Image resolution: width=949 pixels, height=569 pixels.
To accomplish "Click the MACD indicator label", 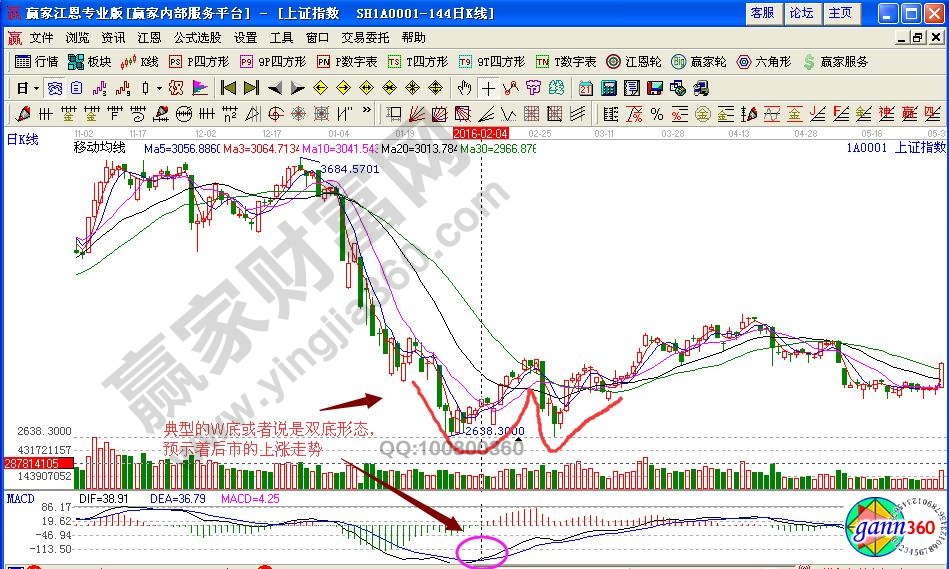I will (x=21, y=499).
